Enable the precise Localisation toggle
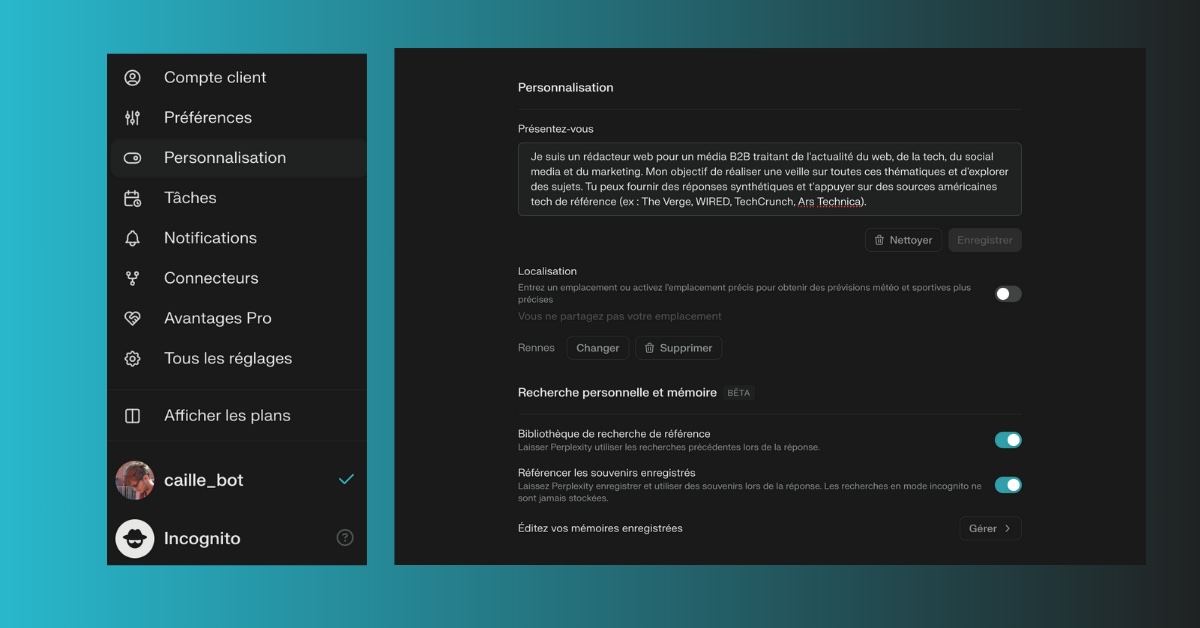Viewport: 1200px width, 628px height. point(1008,294)
